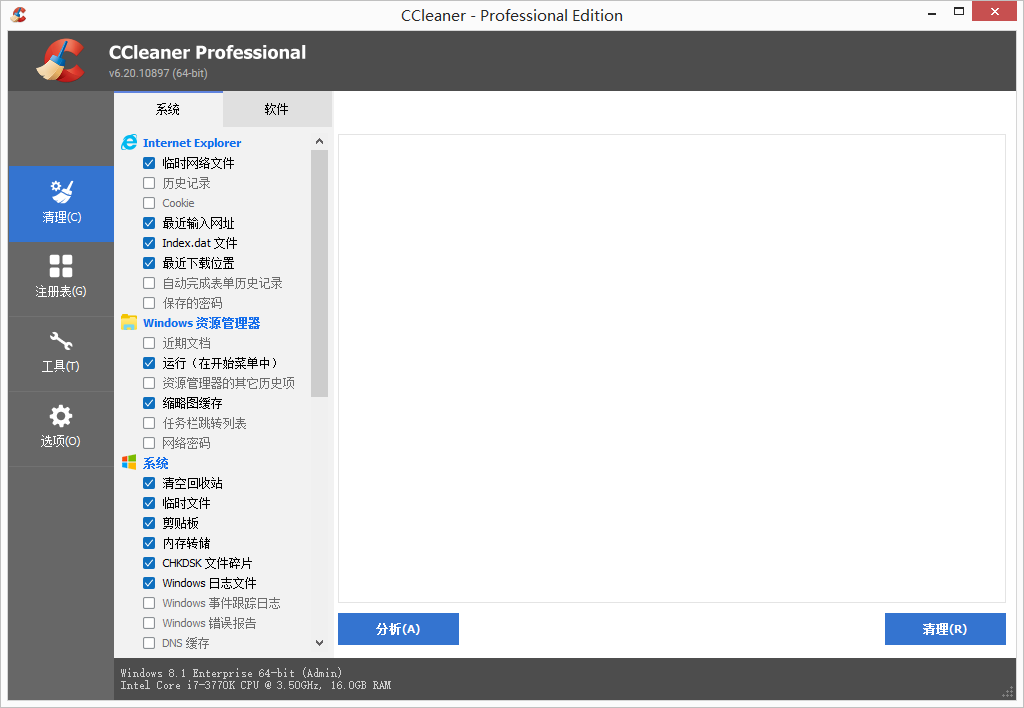Click the Windows 资源管理器 section heading
1024x708 pixels.
pyautogui.click(x=201, y=323)
